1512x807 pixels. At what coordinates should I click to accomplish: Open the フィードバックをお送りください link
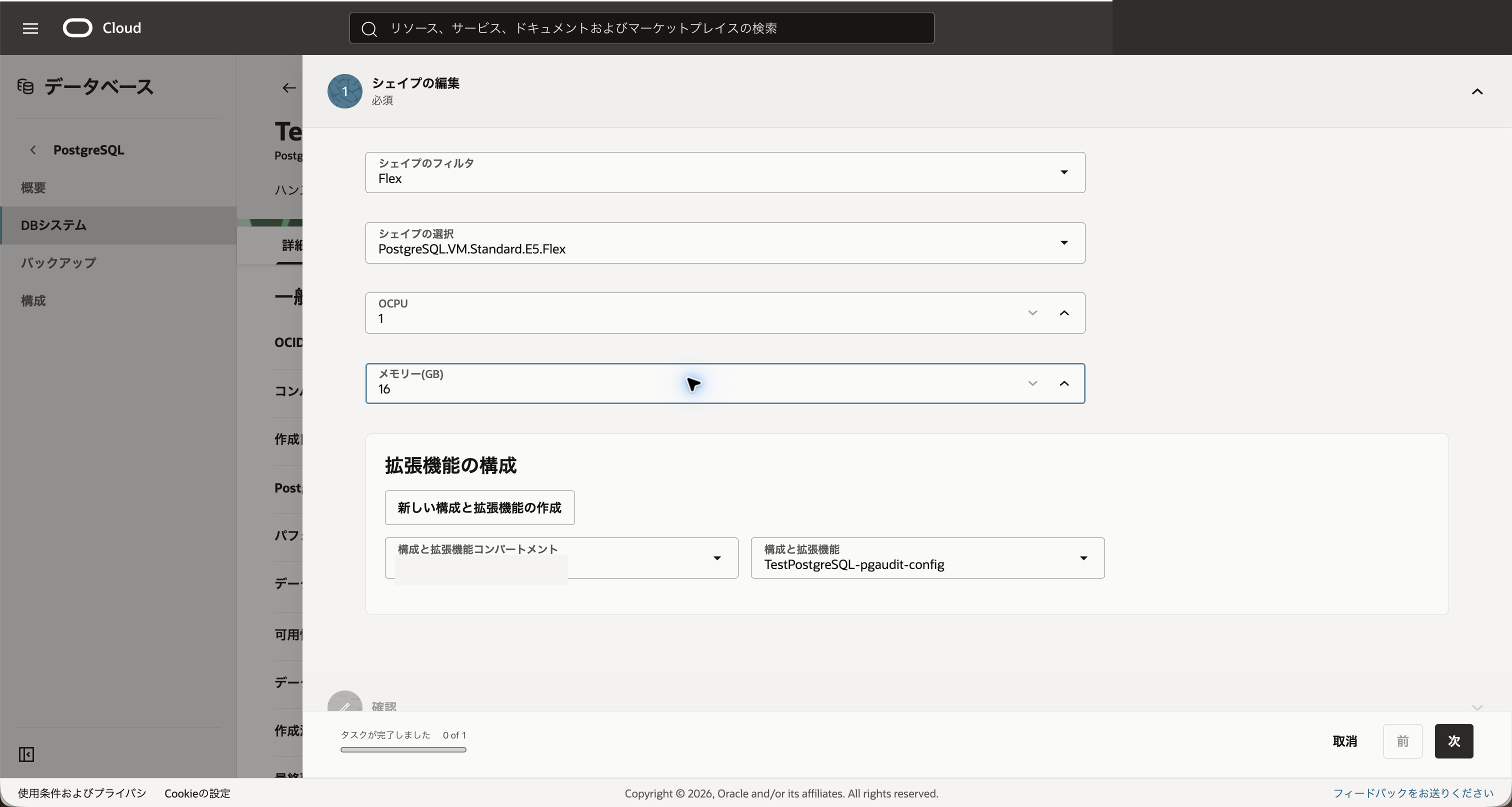[1413, 793]
